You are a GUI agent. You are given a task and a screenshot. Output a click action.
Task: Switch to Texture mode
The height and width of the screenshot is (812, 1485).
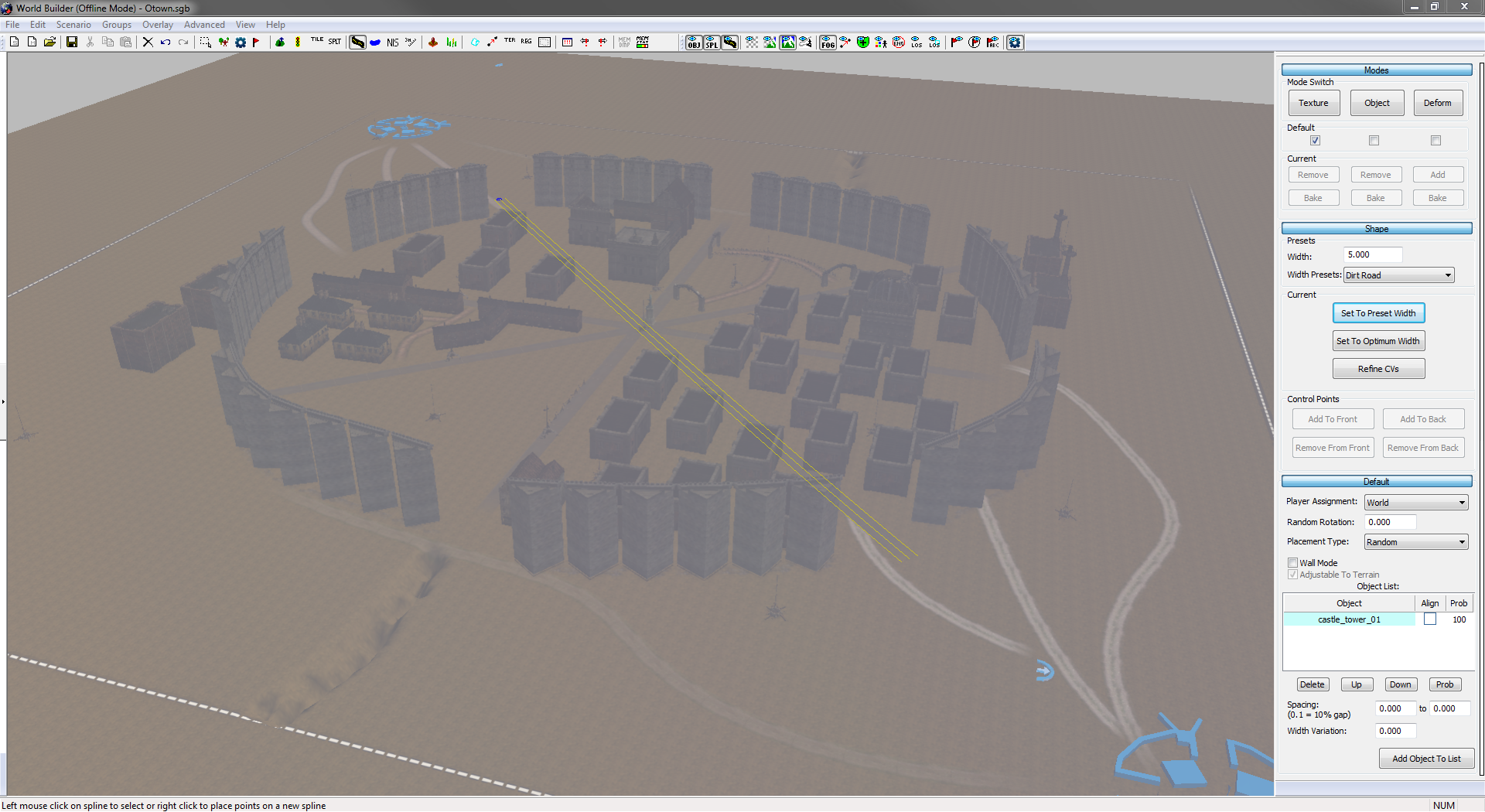[x=1313, y=103]
